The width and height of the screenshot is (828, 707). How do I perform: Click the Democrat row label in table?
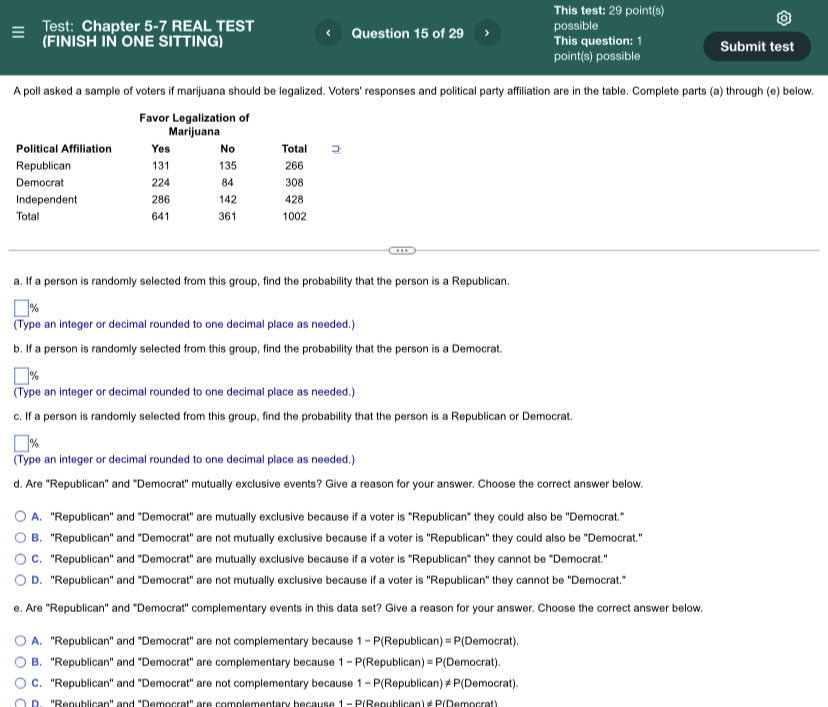(40, 183)
